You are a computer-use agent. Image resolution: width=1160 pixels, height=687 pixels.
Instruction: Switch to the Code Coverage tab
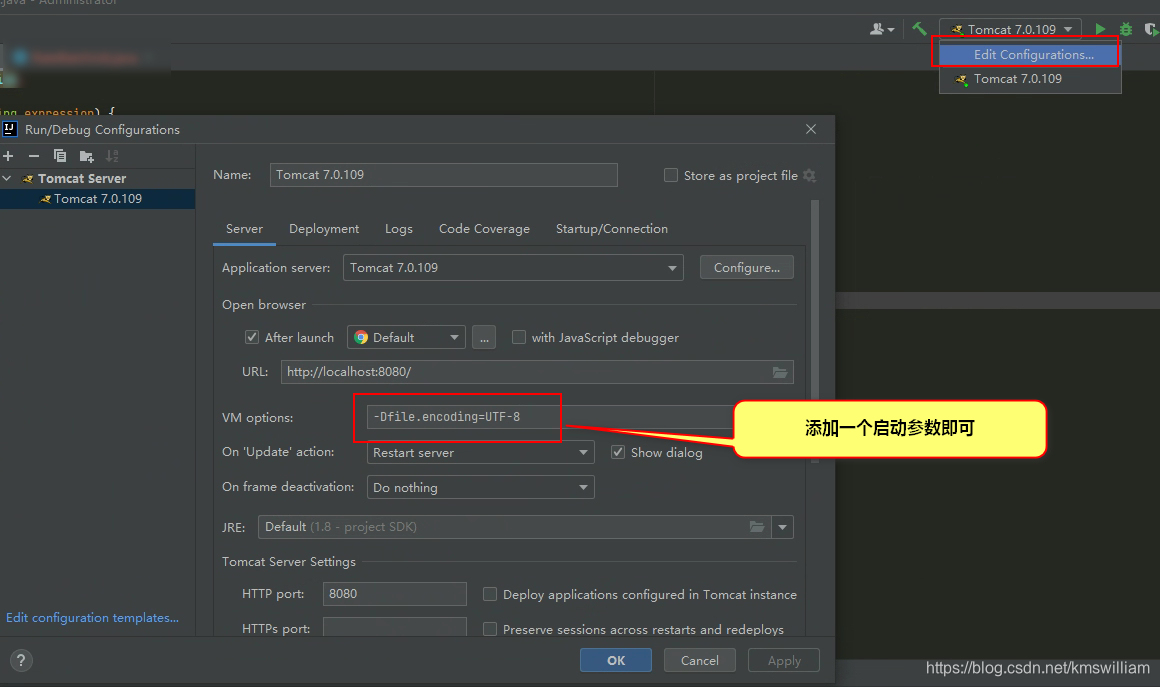coord(485,229)
